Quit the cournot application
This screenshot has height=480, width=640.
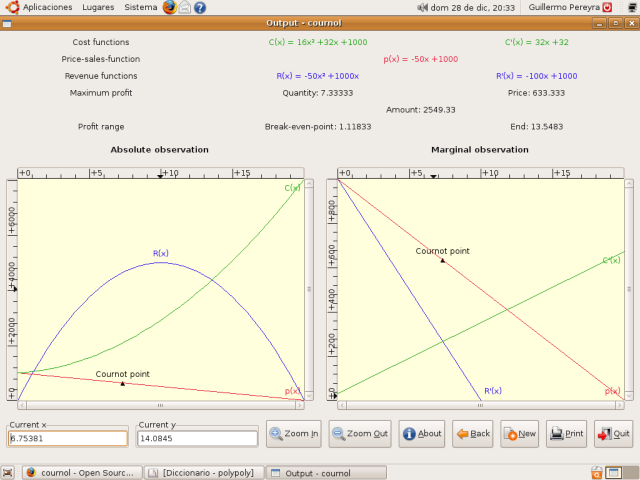pos(613,434)
